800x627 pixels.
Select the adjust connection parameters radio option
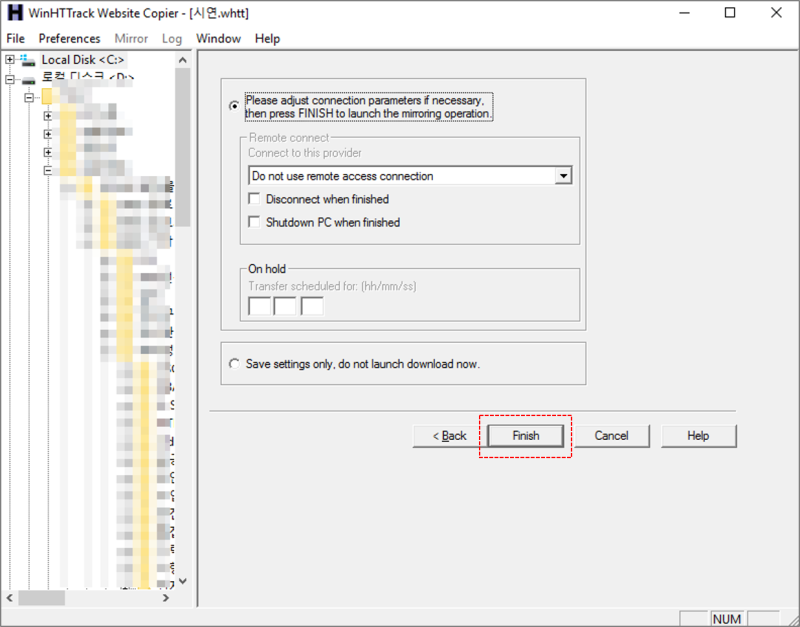point(234,106)
